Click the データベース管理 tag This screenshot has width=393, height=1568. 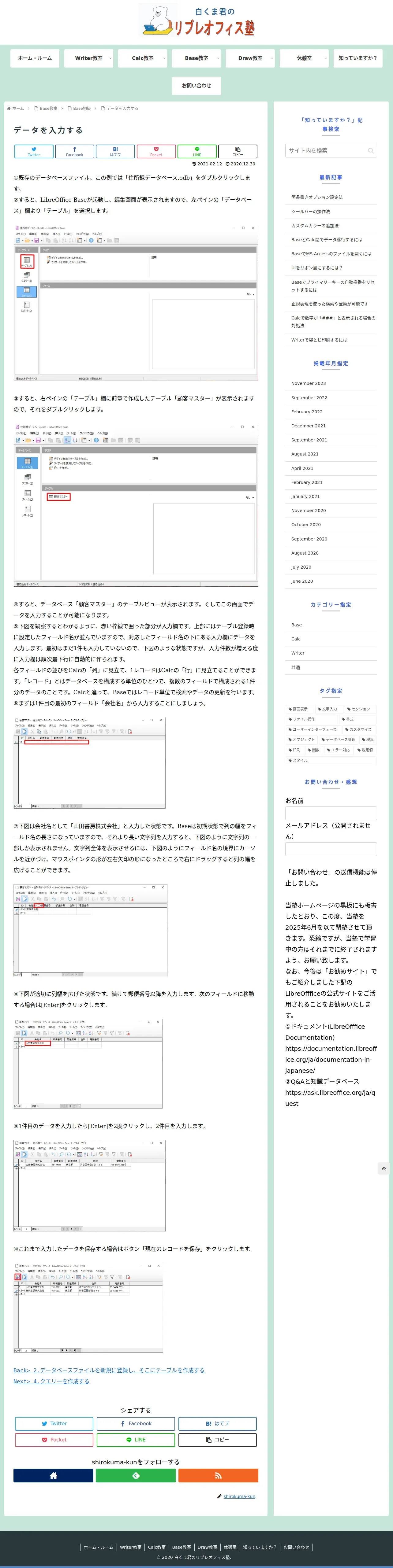(x=339, y=740)
